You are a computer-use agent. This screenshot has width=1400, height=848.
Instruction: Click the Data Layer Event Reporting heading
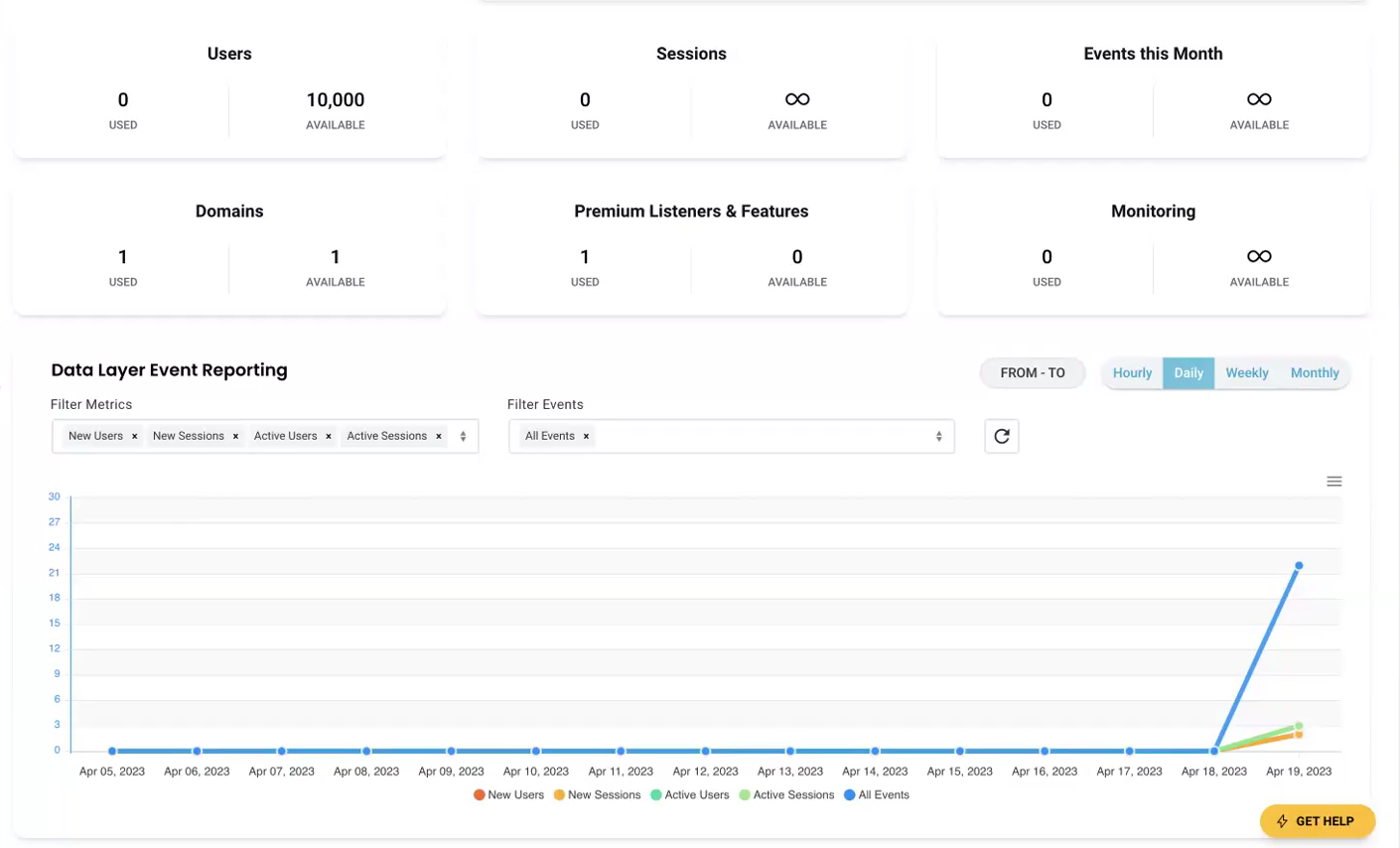tap(170, 370)
